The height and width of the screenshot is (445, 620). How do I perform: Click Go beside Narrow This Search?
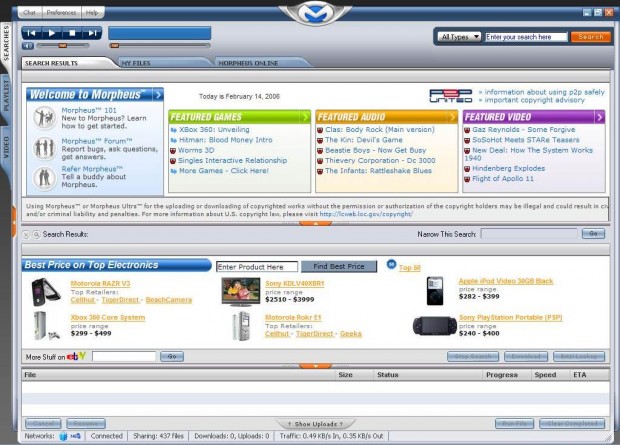click(593, 234)
